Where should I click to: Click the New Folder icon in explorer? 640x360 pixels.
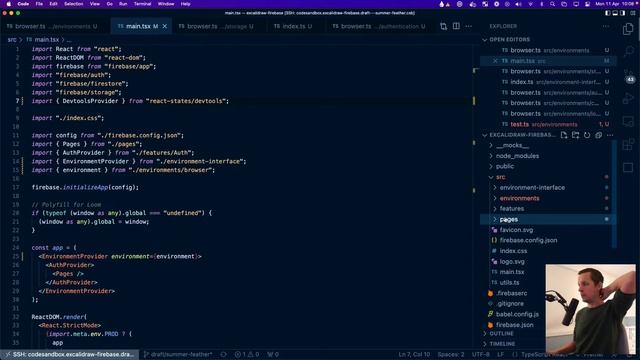[x=576, y=135]
